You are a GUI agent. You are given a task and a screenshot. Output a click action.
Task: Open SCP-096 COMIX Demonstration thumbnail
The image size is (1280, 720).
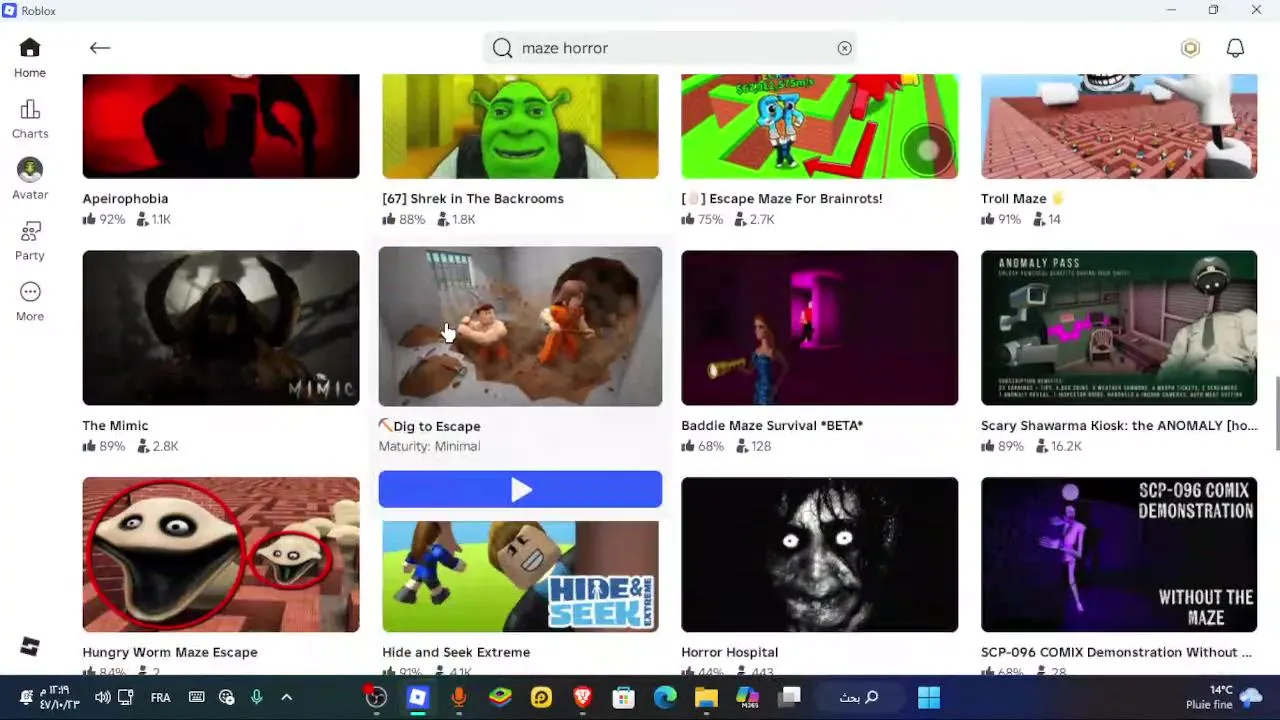[x=1119, y=554]
